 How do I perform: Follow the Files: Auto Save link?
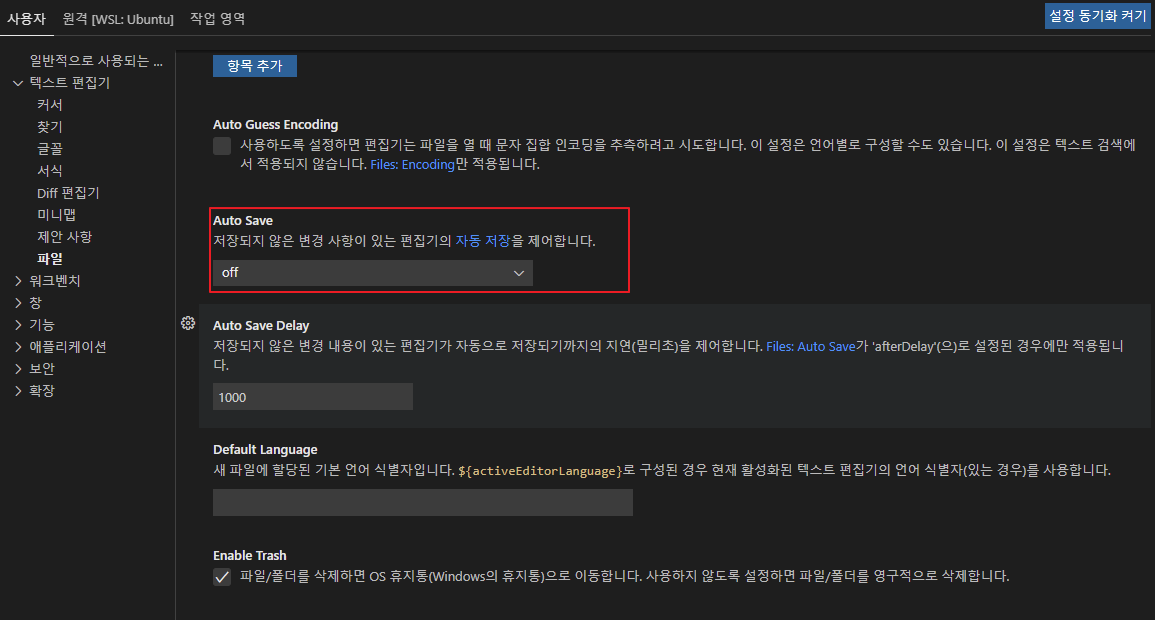pos(810,346)
